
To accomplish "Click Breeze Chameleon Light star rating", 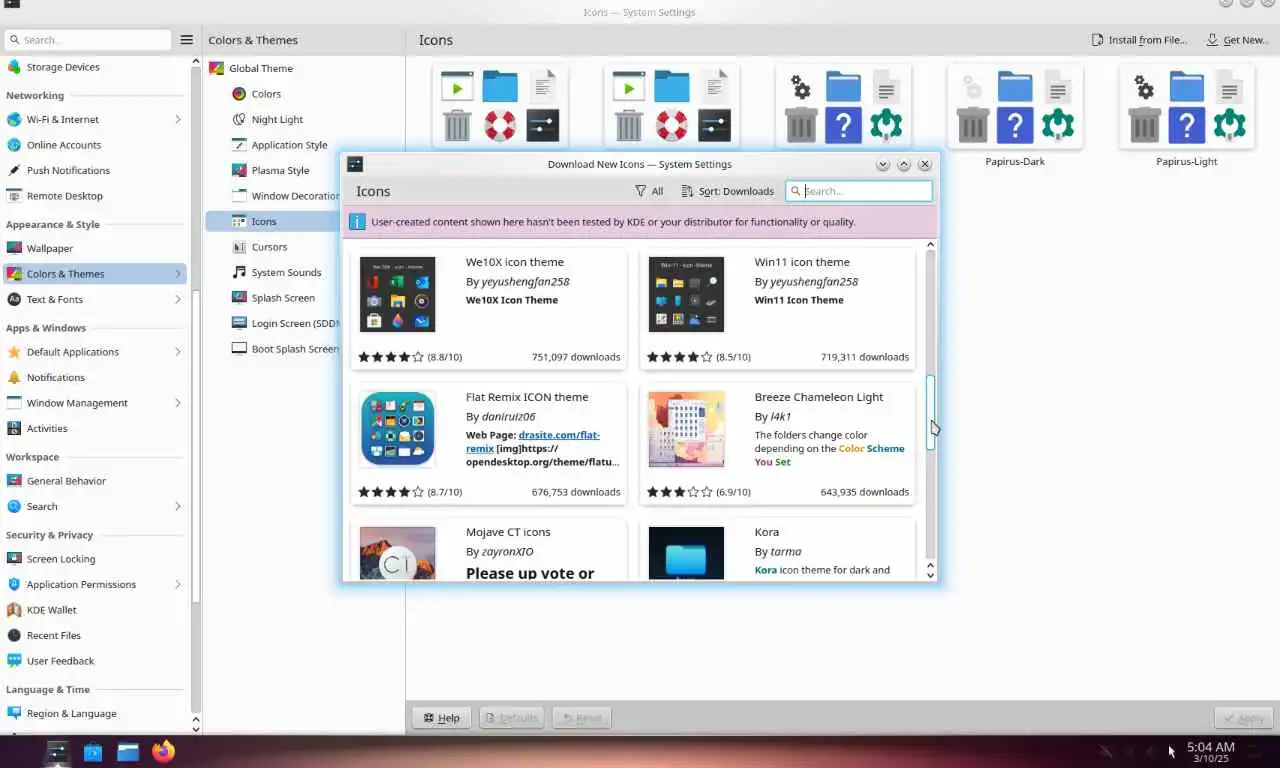I will (679, 492).
